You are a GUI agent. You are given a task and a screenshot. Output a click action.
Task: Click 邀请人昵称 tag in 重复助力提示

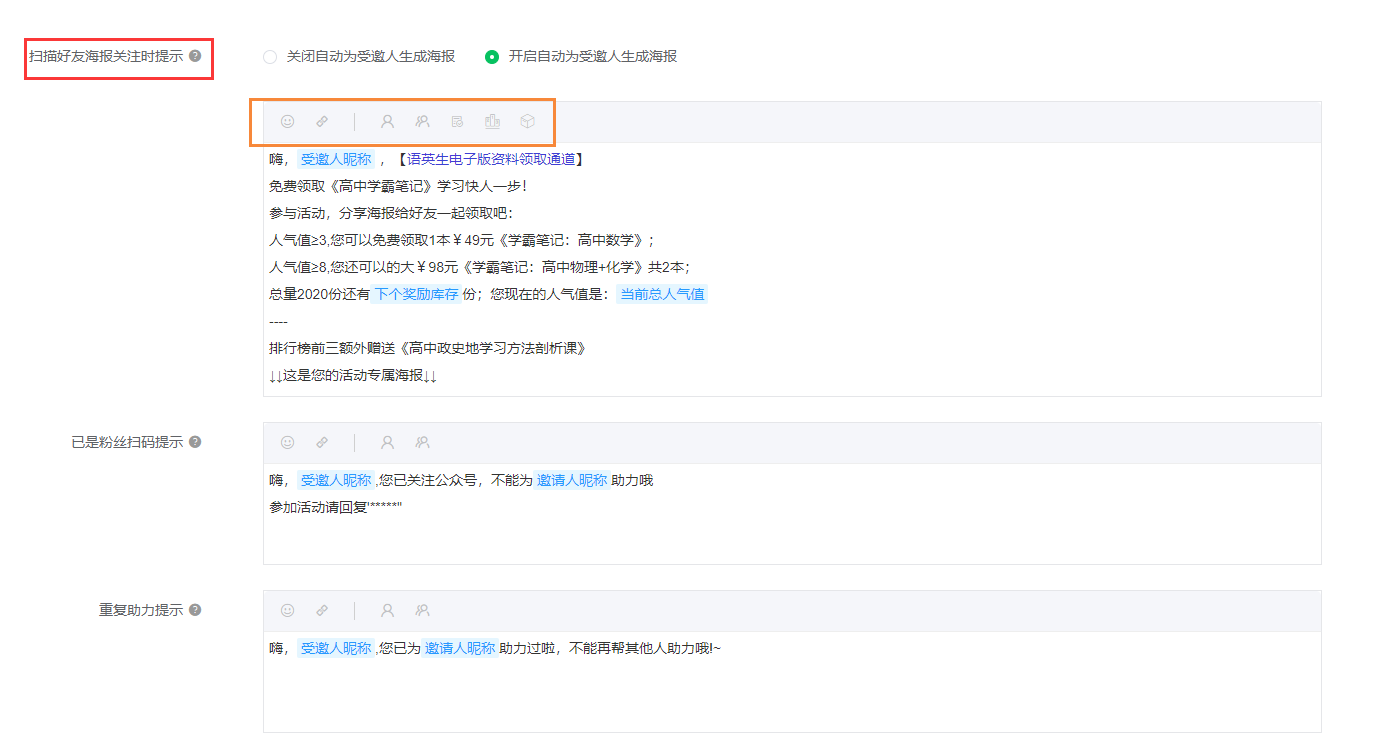click(459, 648)
